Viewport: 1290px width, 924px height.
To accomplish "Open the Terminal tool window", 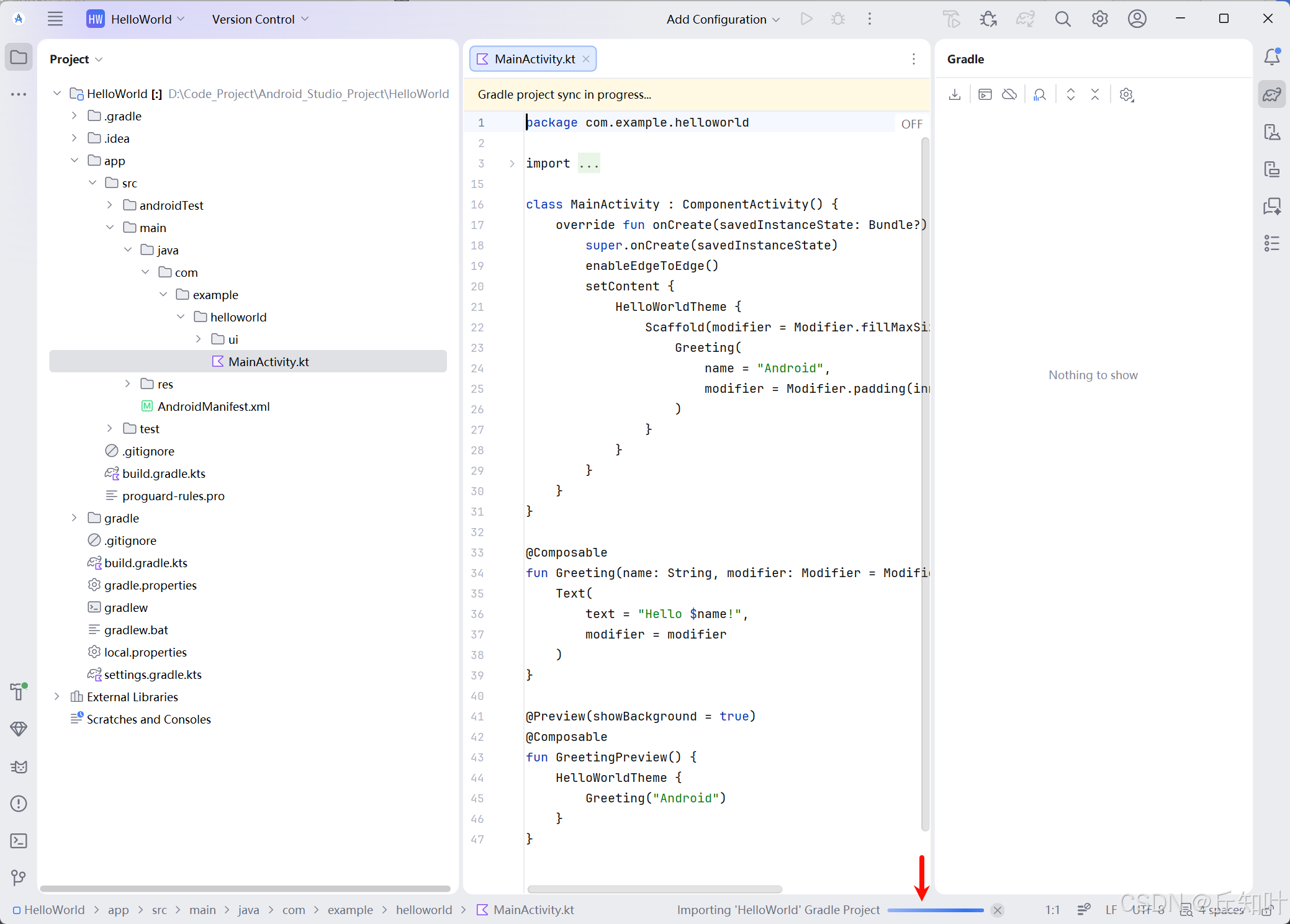I will click(x=19, y=841).
